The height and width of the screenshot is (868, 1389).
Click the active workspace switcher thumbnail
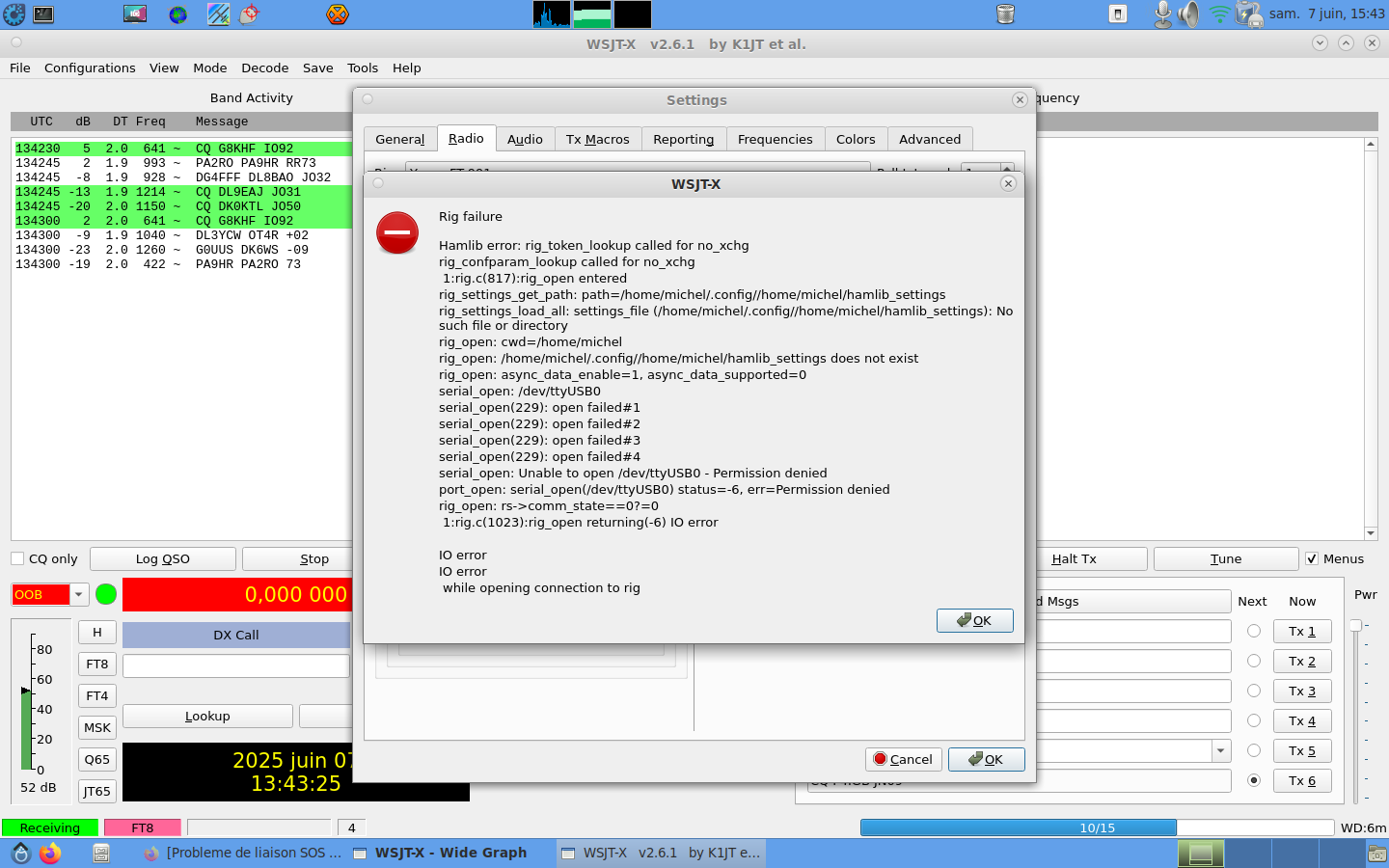point(1201,854)
